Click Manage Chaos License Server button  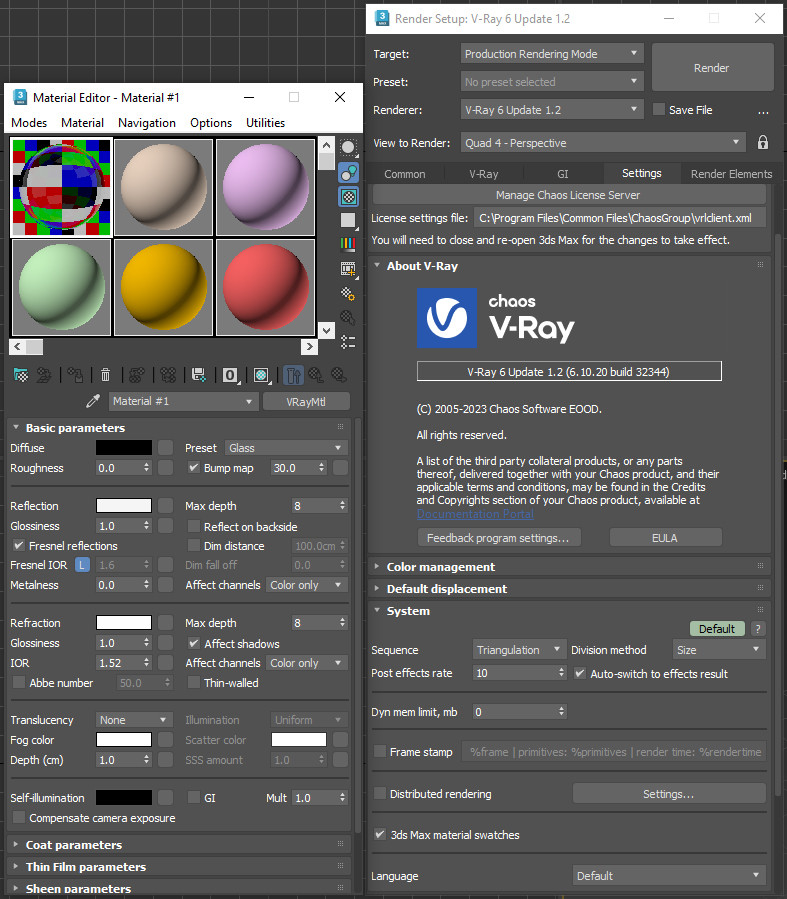point(568,195)
